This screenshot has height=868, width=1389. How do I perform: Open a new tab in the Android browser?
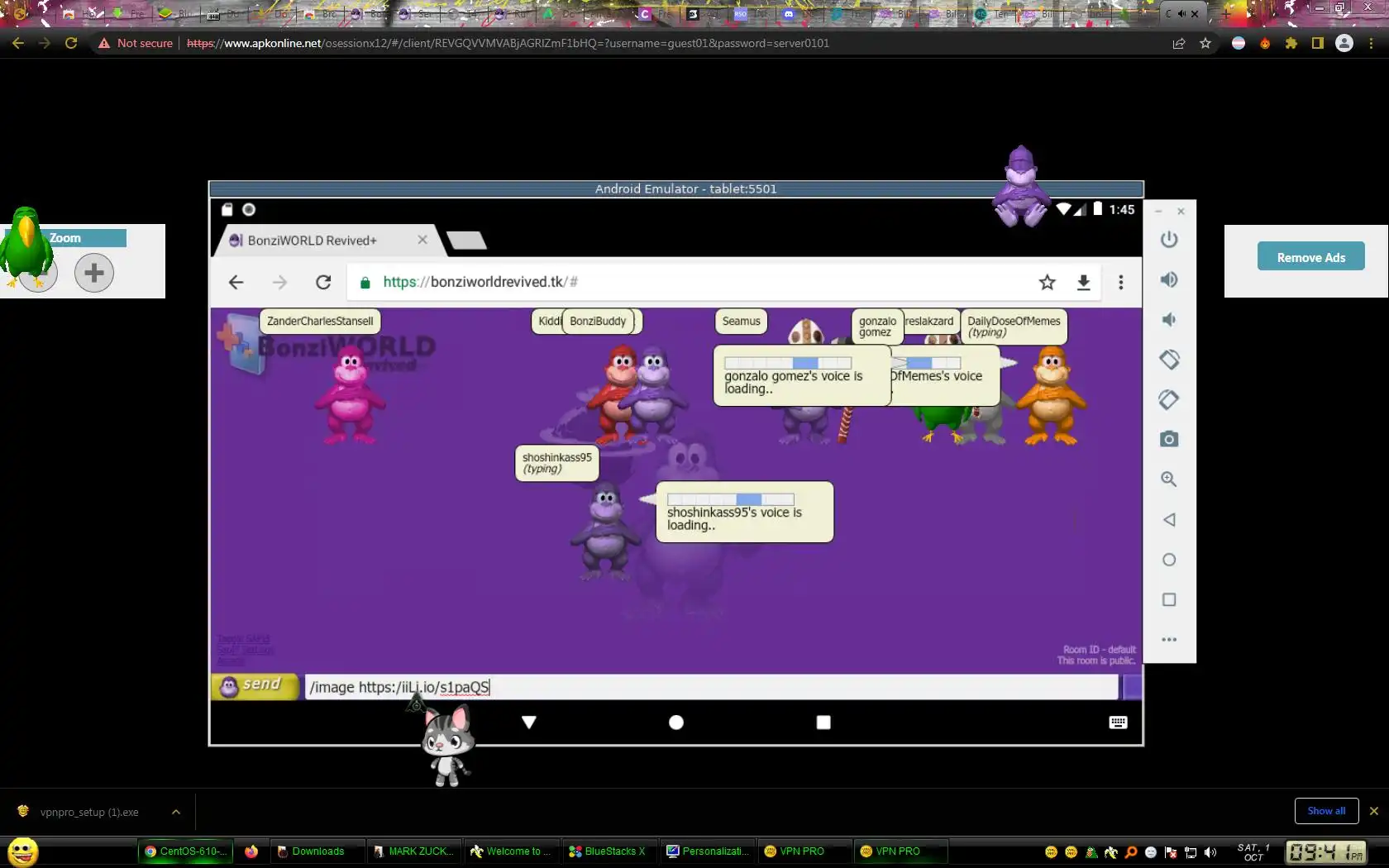(x=467, y=241)
